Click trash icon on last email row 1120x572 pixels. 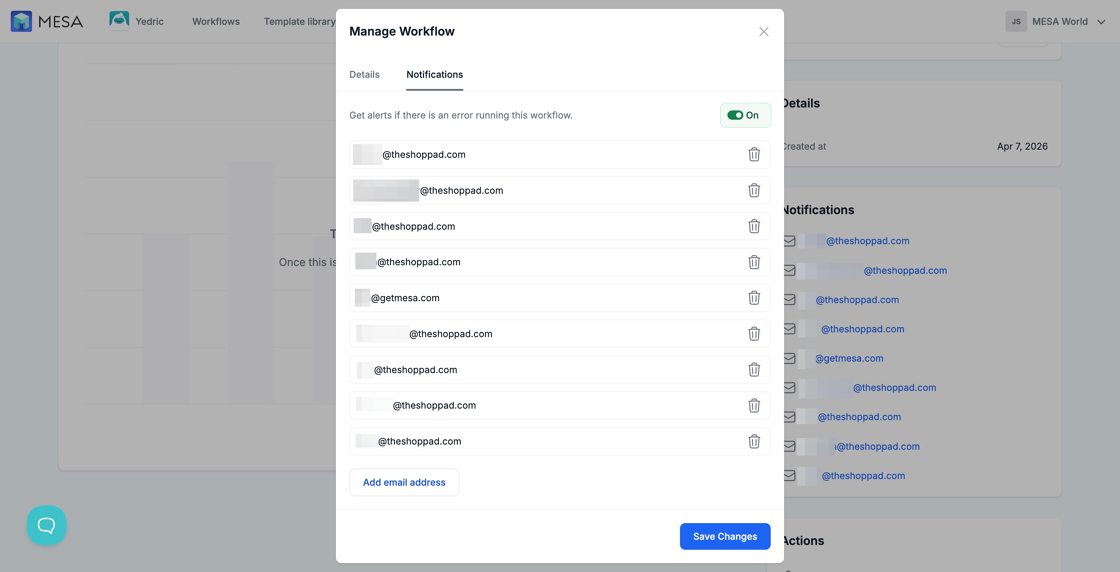[754, 441]
